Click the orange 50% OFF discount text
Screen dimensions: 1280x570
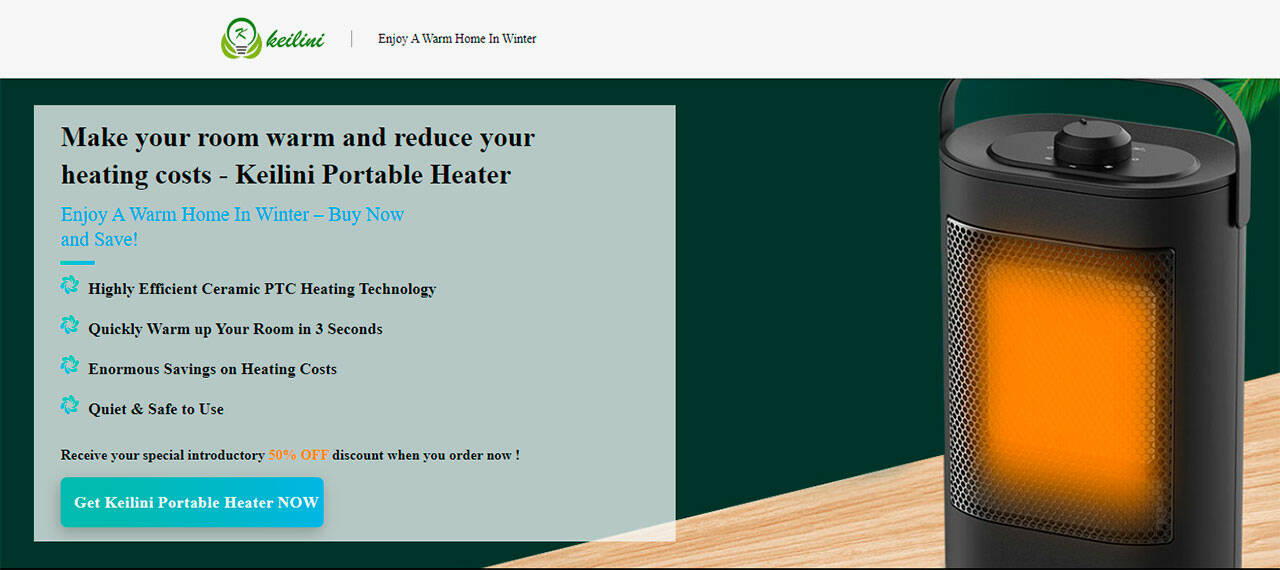coord(298,455)
